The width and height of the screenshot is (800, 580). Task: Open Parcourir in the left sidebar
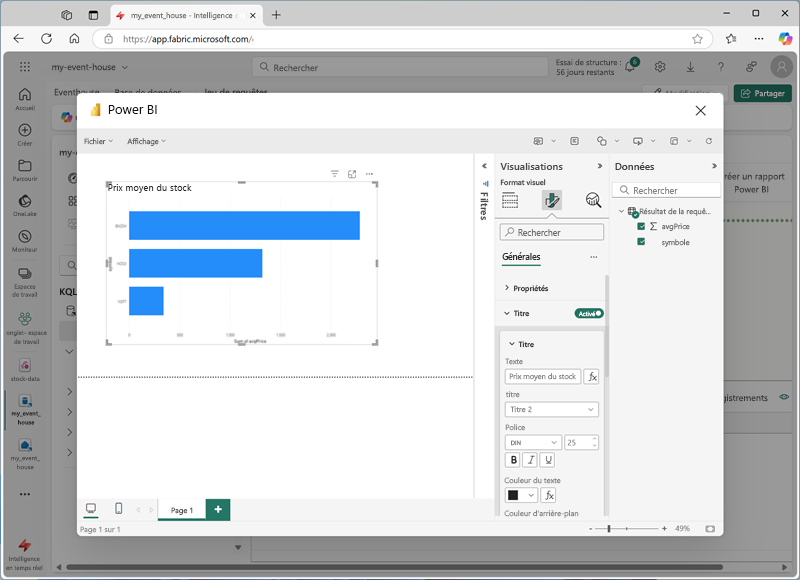25,170
